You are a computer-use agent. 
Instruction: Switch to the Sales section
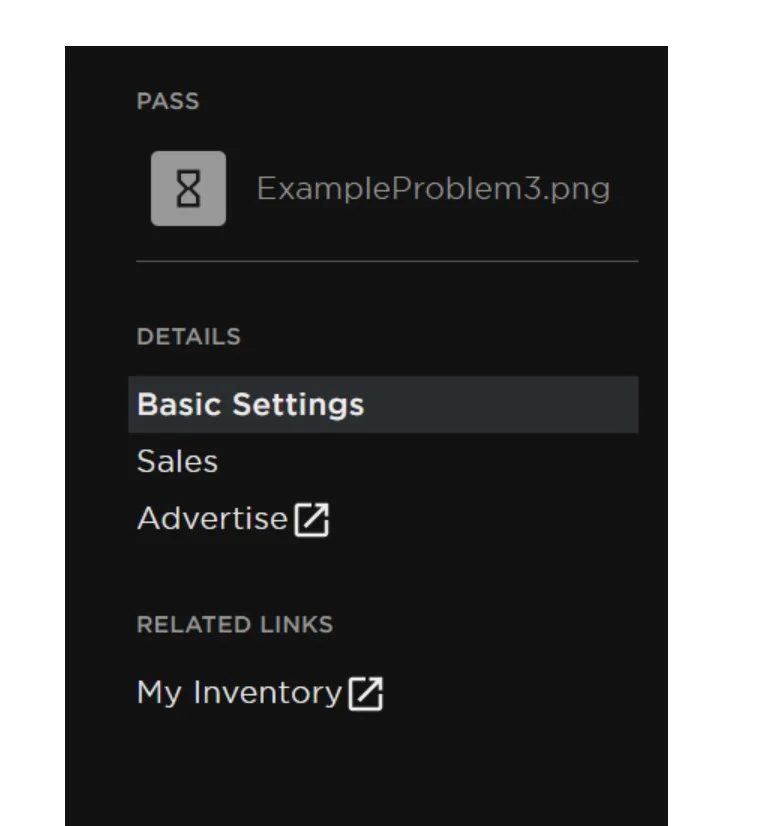[177, 462]
